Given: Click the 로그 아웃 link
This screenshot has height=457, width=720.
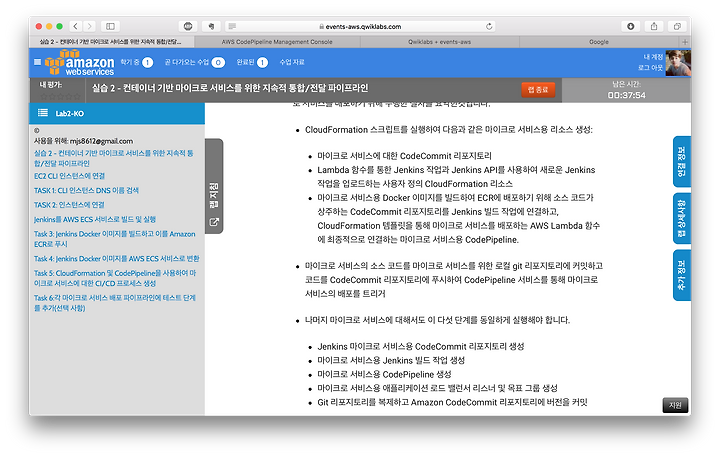Looking at the screenshot, I should click(x=651, y=68).
